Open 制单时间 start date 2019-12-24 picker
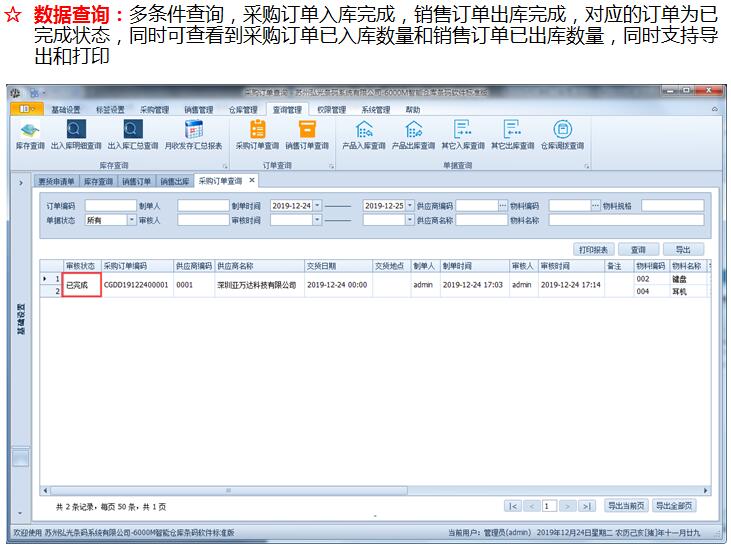The height and width of the screenshot is (554, 731). coord(317,206)
